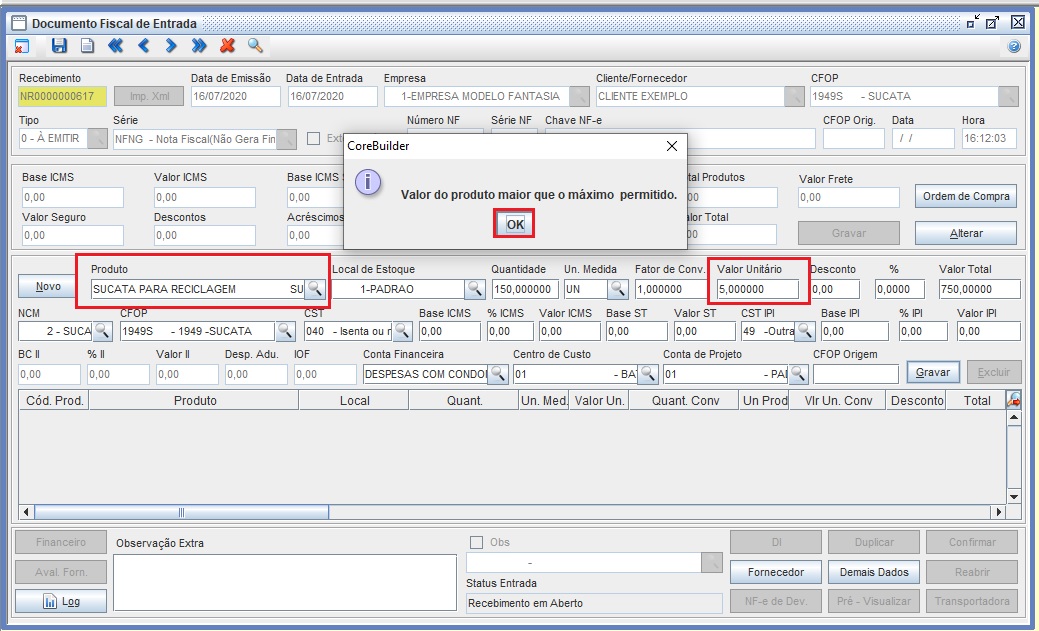
Task: Open the Local de Estoque lookup magnifier
Action: tap(474, 289)
